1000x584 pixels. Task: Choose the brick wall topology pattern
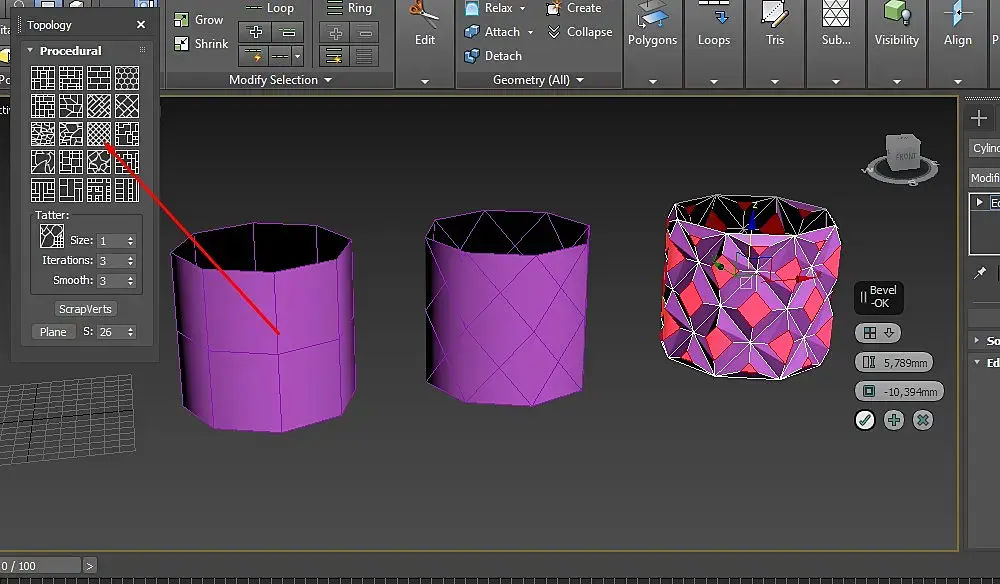tap(99, 78)
